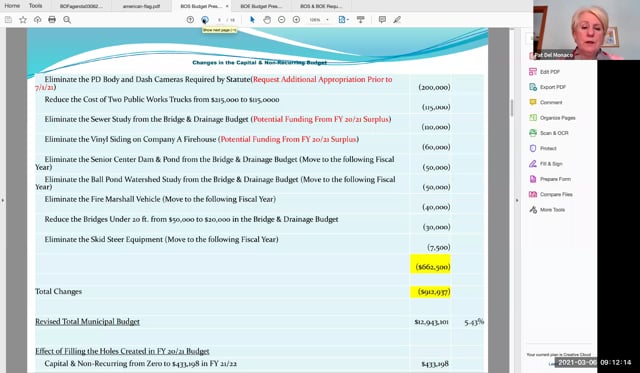This screenshot has height=373, width=640.
Task: Go to previous page arrow
Action: 190,20
